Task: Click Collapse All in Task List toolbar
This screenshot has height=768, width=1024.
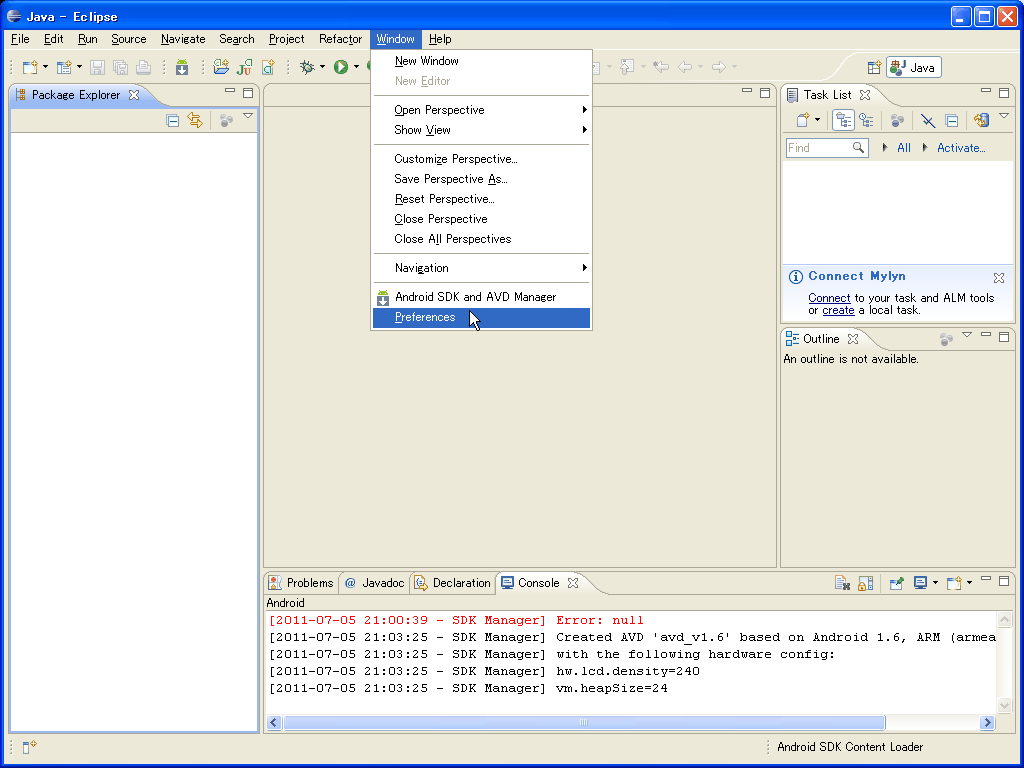Action: click(x=952, y=120)
